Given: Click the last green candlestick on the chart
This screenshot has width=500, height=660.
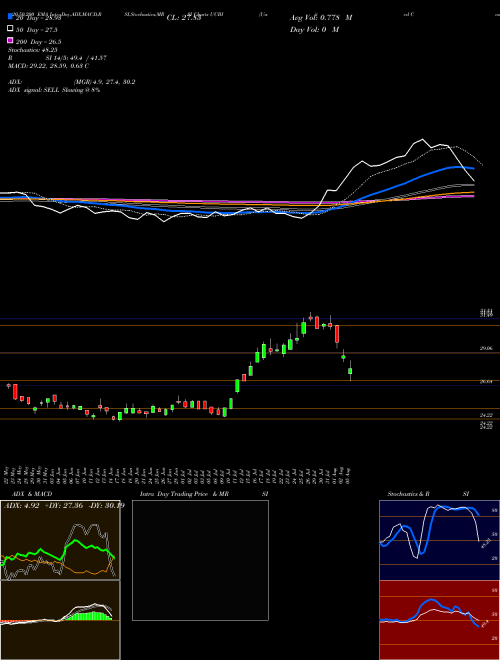Looking at the screenshot, I should 350,371.
